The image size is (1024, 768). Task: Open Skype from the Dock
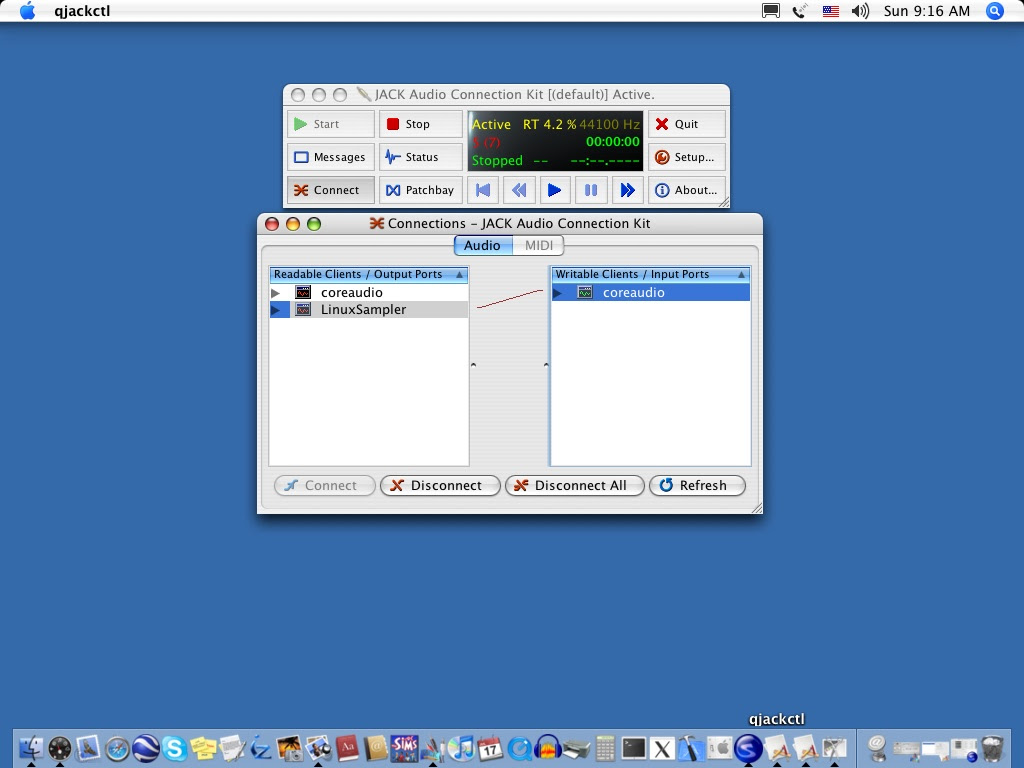click(x=174, y=748)
